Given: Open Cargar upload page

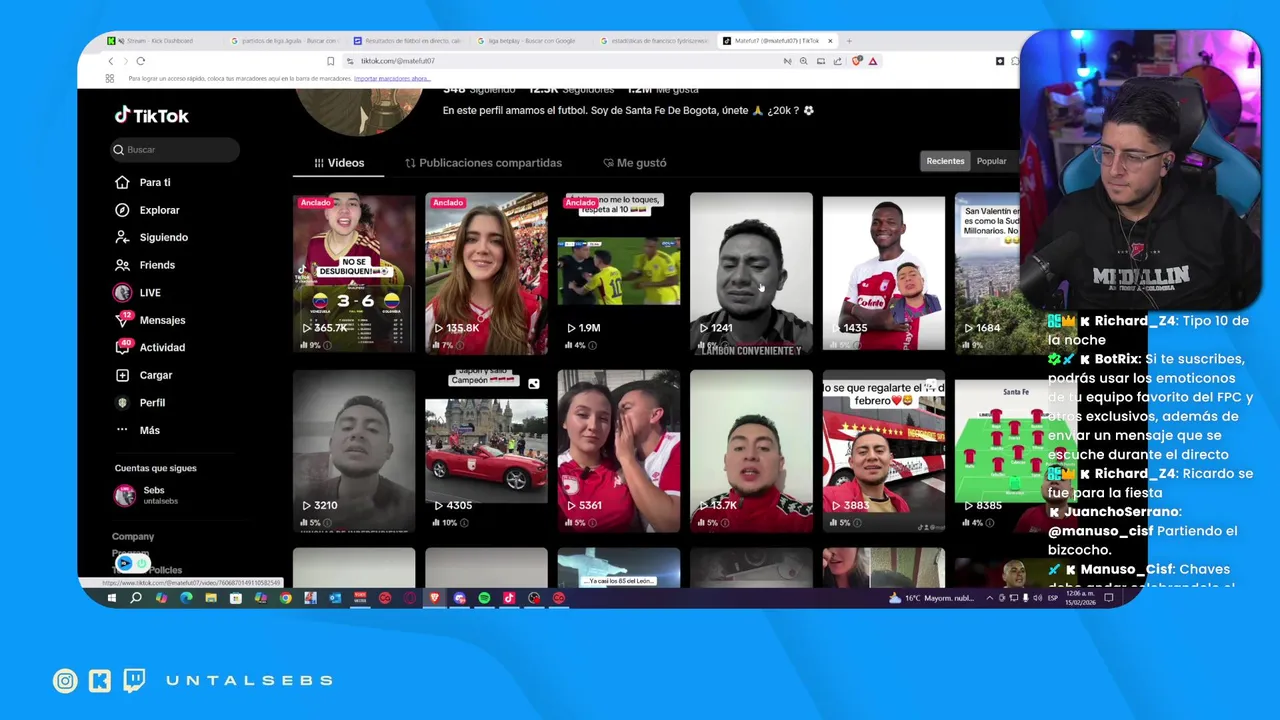Looking at the screenshot, I should point(143,375).
